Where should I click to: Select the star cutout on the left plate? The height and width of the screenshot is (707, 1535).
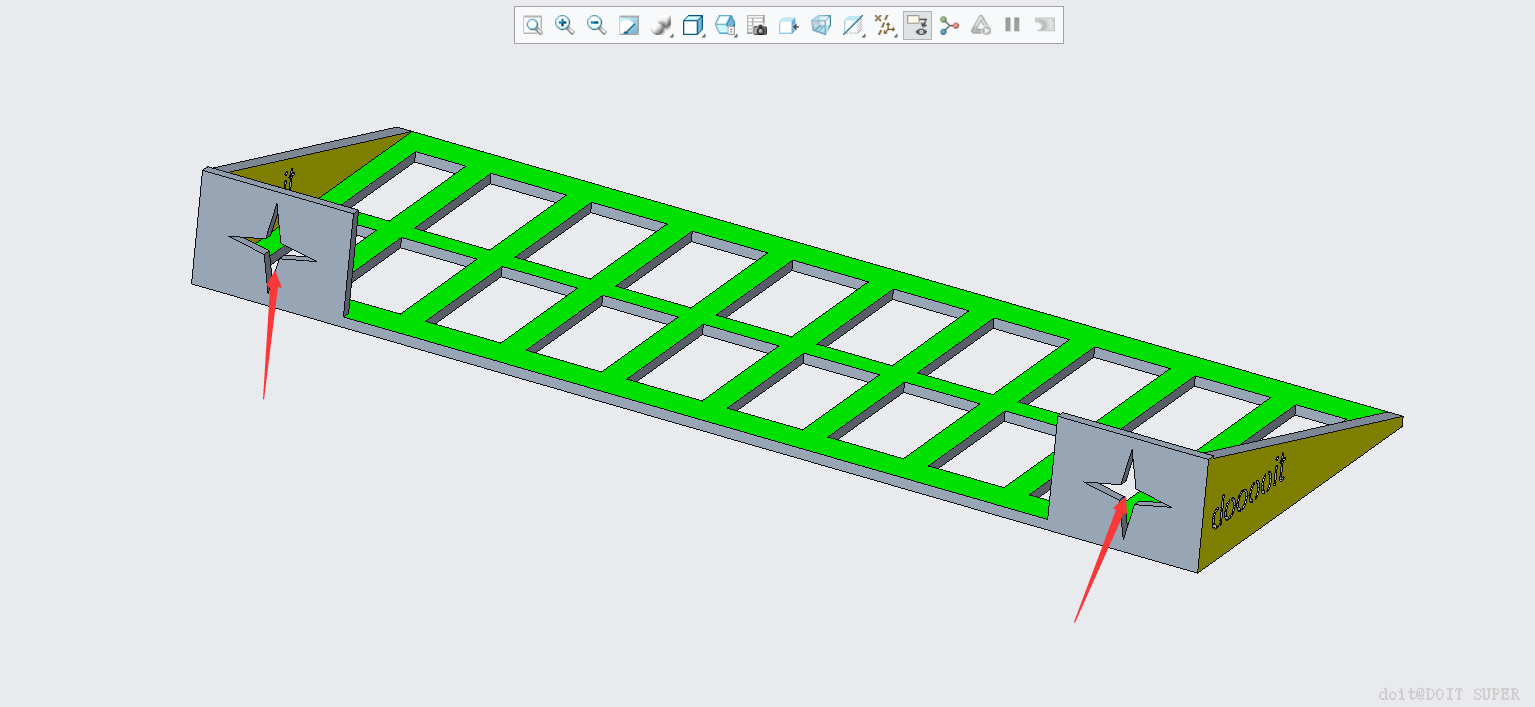272,246
